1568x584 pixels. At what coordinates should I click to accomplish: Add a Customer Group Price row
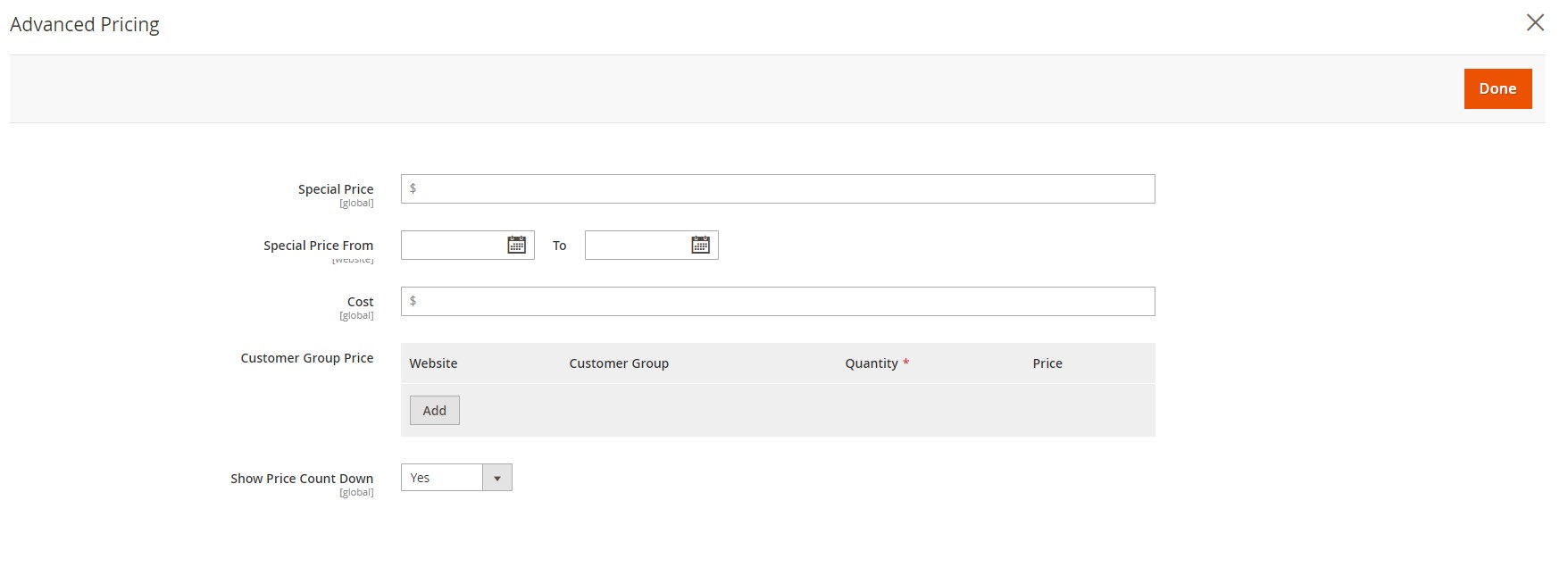point(435,411)
